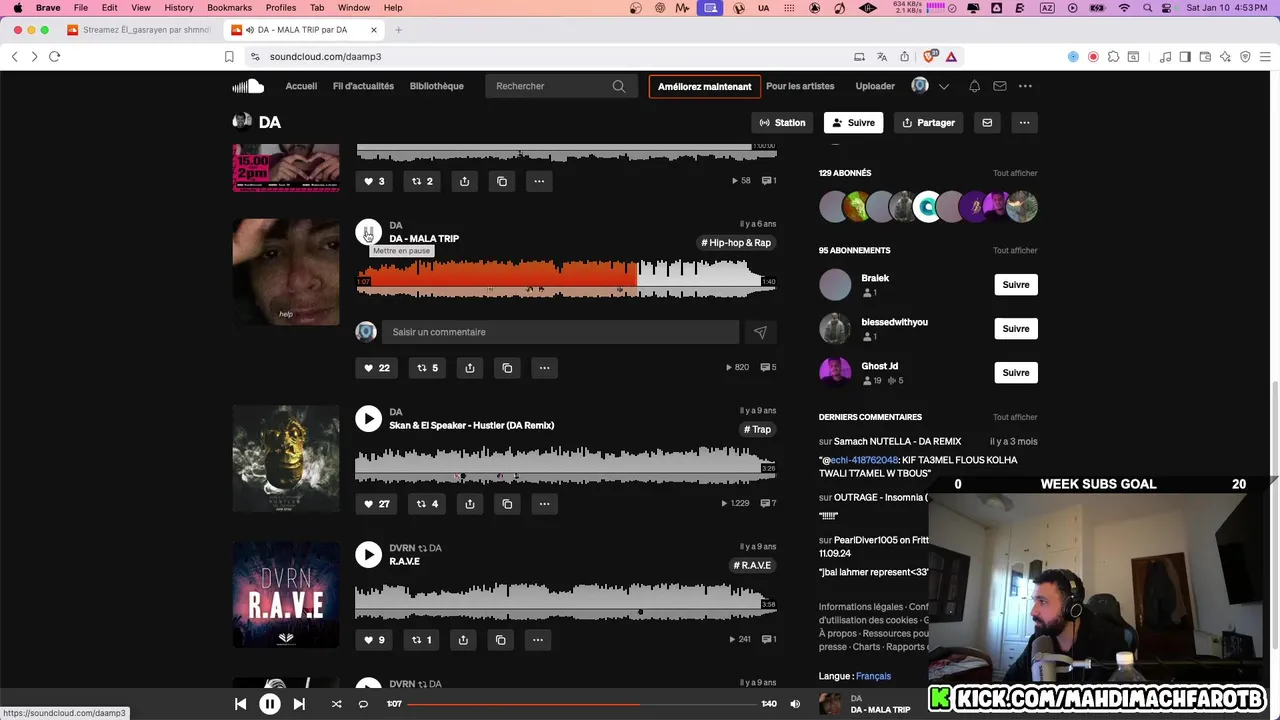Expand the profile avatar dropdown chevron
The width and height of the screenshot is (1280, 720).
943,87
